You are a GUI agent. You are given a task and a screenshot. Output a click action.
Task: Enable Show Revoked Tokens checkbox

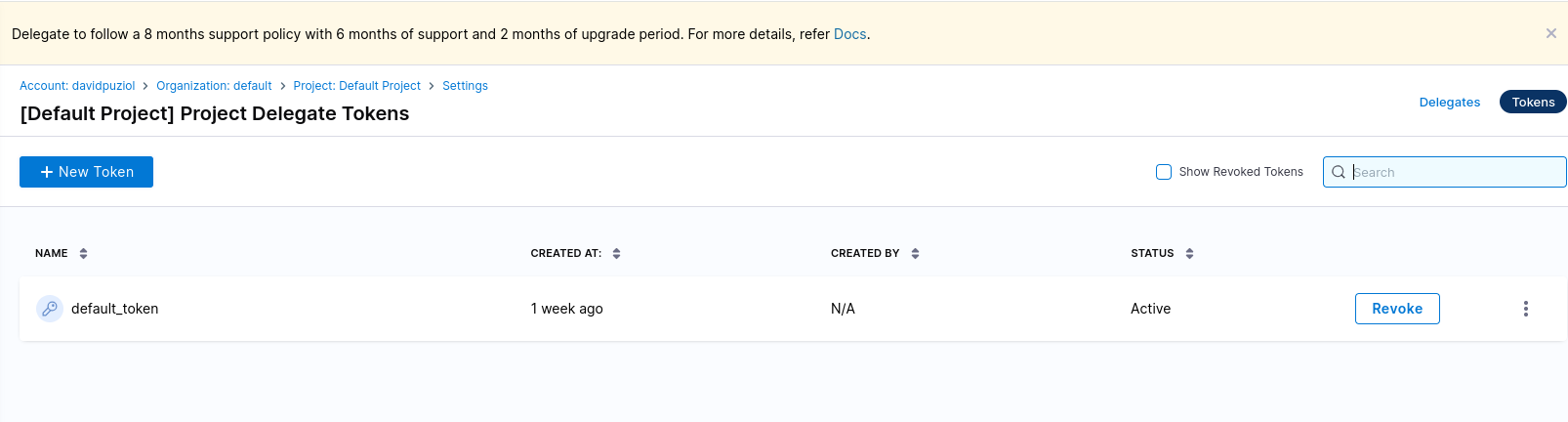click(1164, 172)
